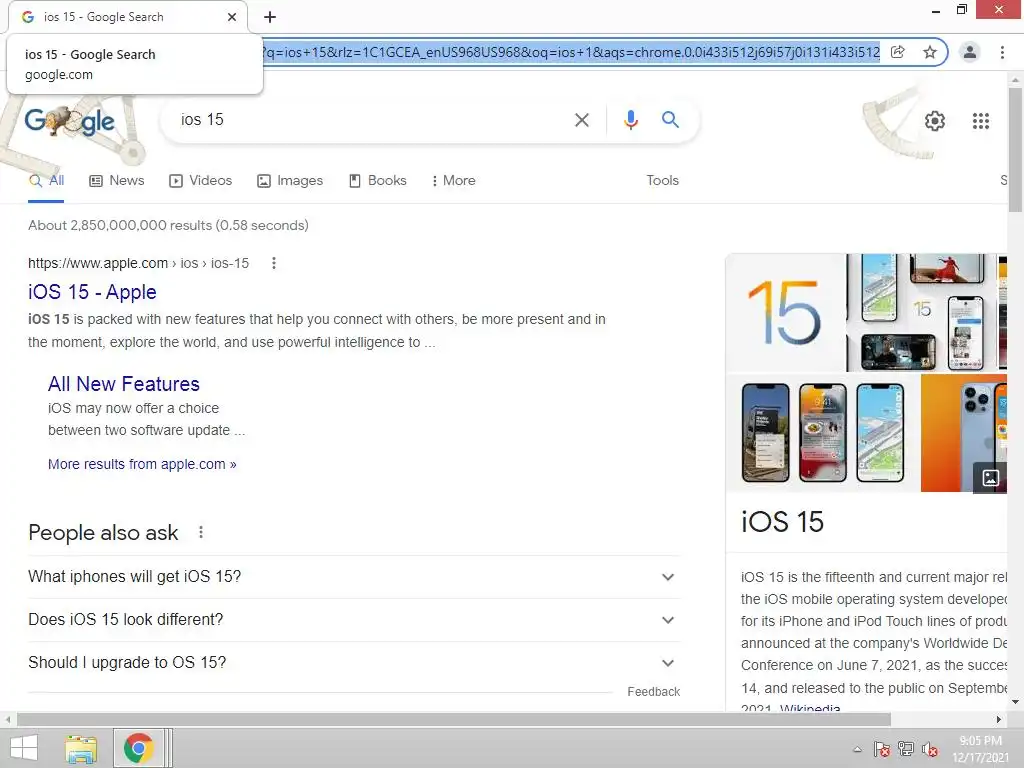Open search Tools
The image size is (1024, 768).
(x=662, y=181)
